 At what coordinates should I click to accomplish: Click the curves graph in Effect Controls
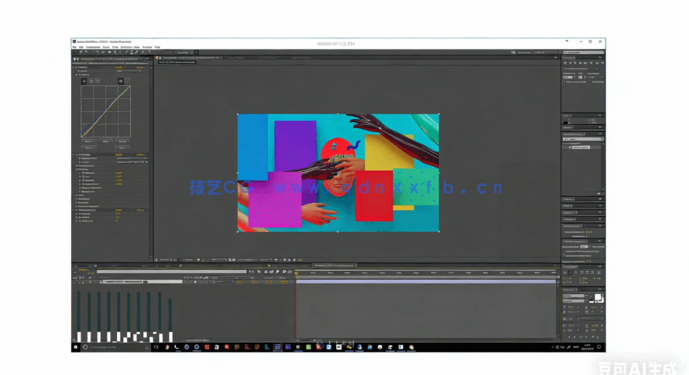105,111
